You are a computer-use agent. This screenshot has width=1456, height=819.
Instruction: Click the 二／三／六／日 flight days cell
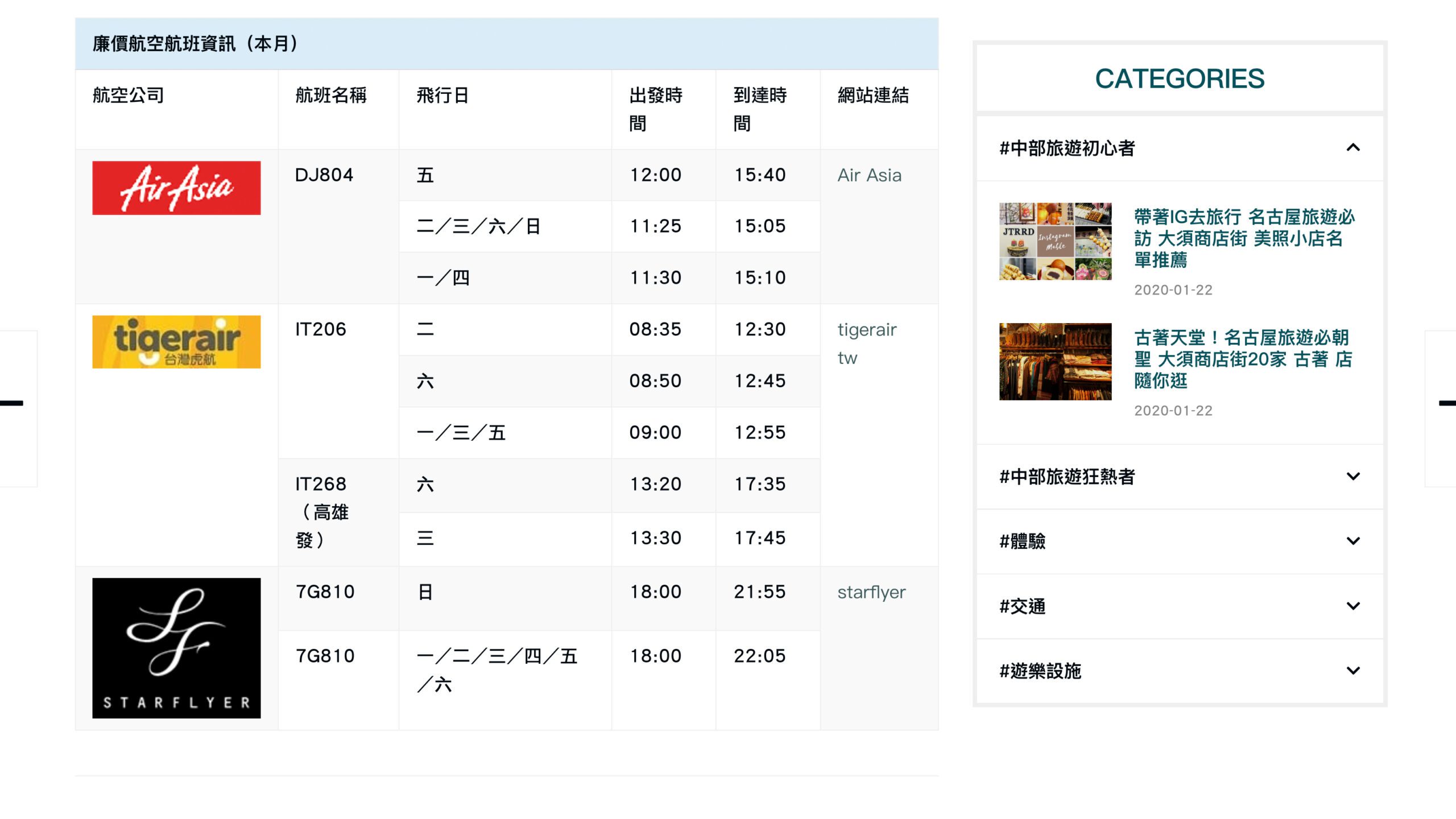pyautogui.click(x=505, y=226)
